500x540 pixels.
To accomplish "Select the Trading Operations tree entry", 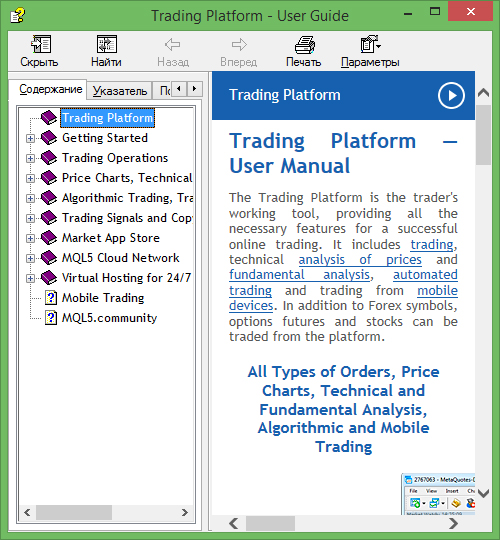I will click(x=115, y=158).
